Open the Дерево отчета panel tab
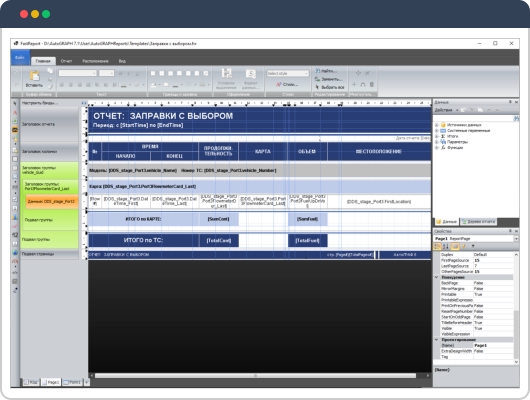 479,222
